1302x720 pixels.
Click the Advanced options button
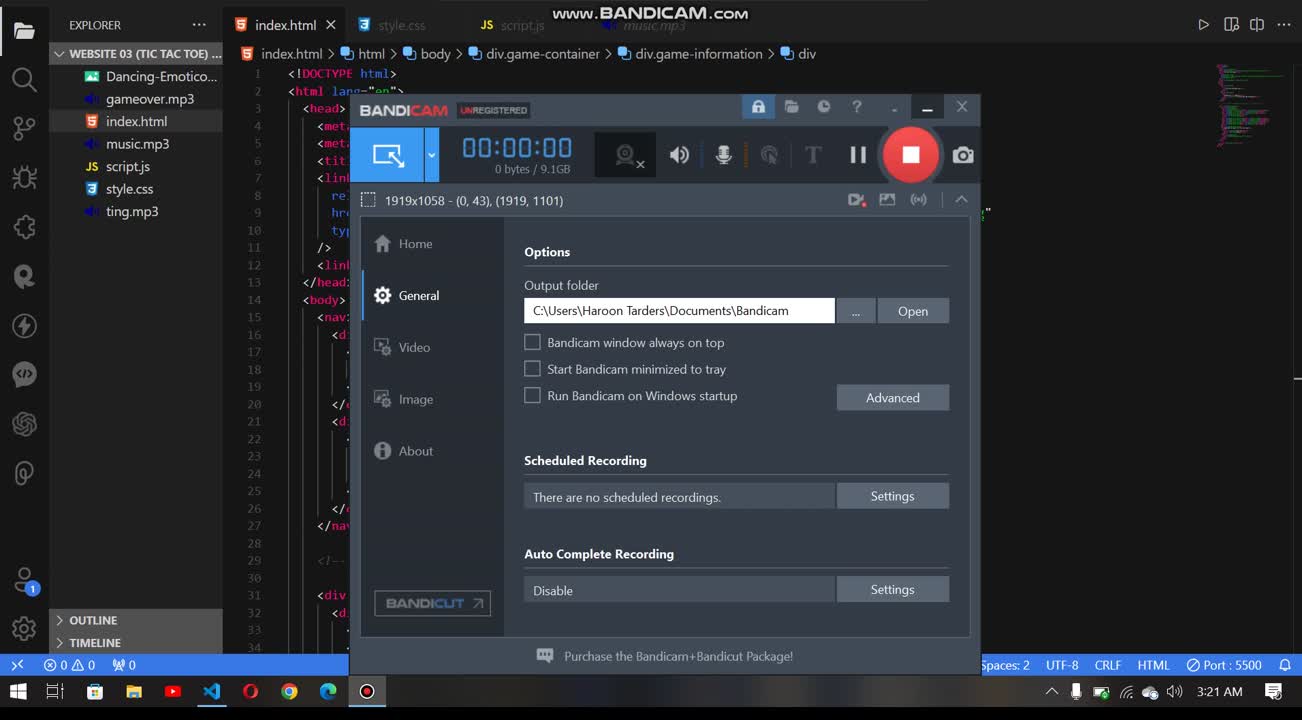coord(892,398)
